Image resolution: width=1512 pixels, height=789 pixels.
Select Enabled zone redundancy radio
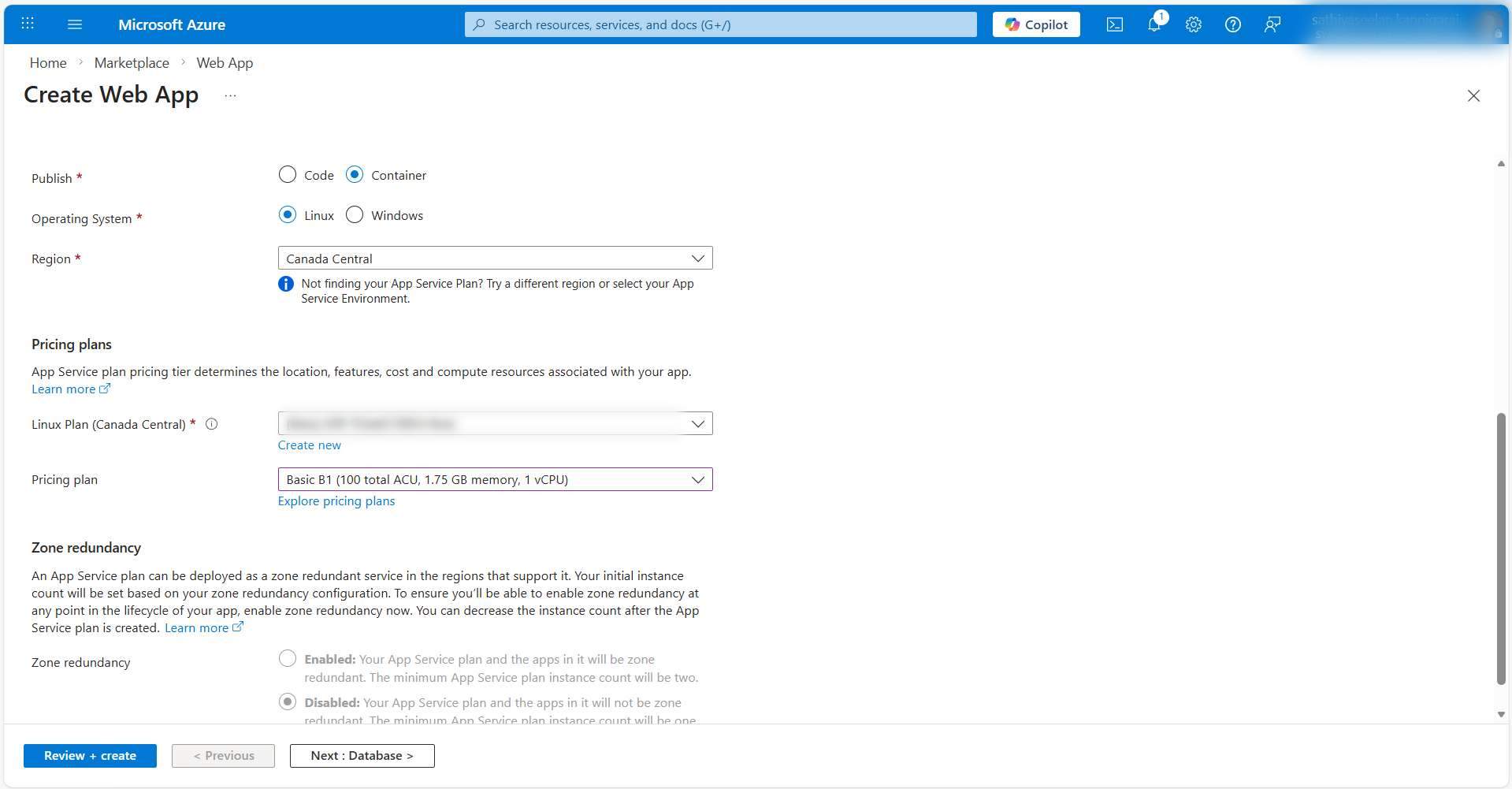click(x=288, y=658)
